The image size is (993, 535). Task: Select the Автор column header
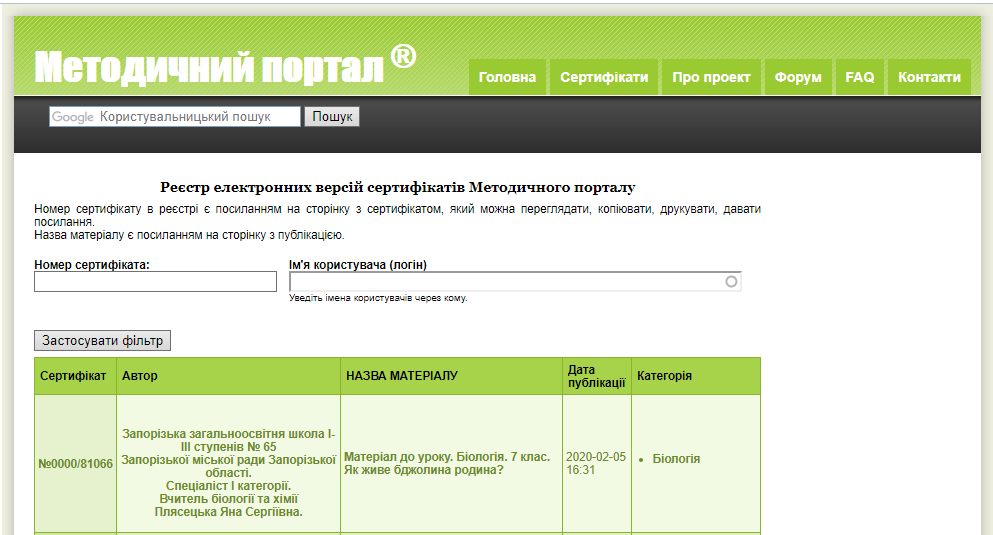(229, 376)
